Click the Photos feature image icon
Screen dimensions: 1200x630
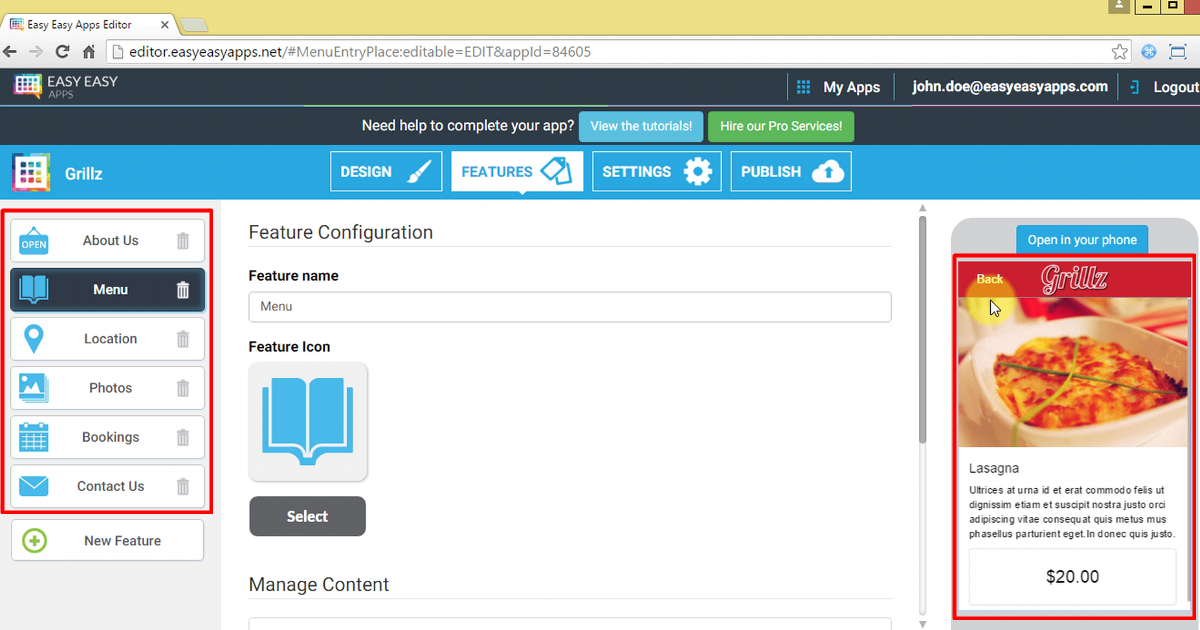click(33, 388)
